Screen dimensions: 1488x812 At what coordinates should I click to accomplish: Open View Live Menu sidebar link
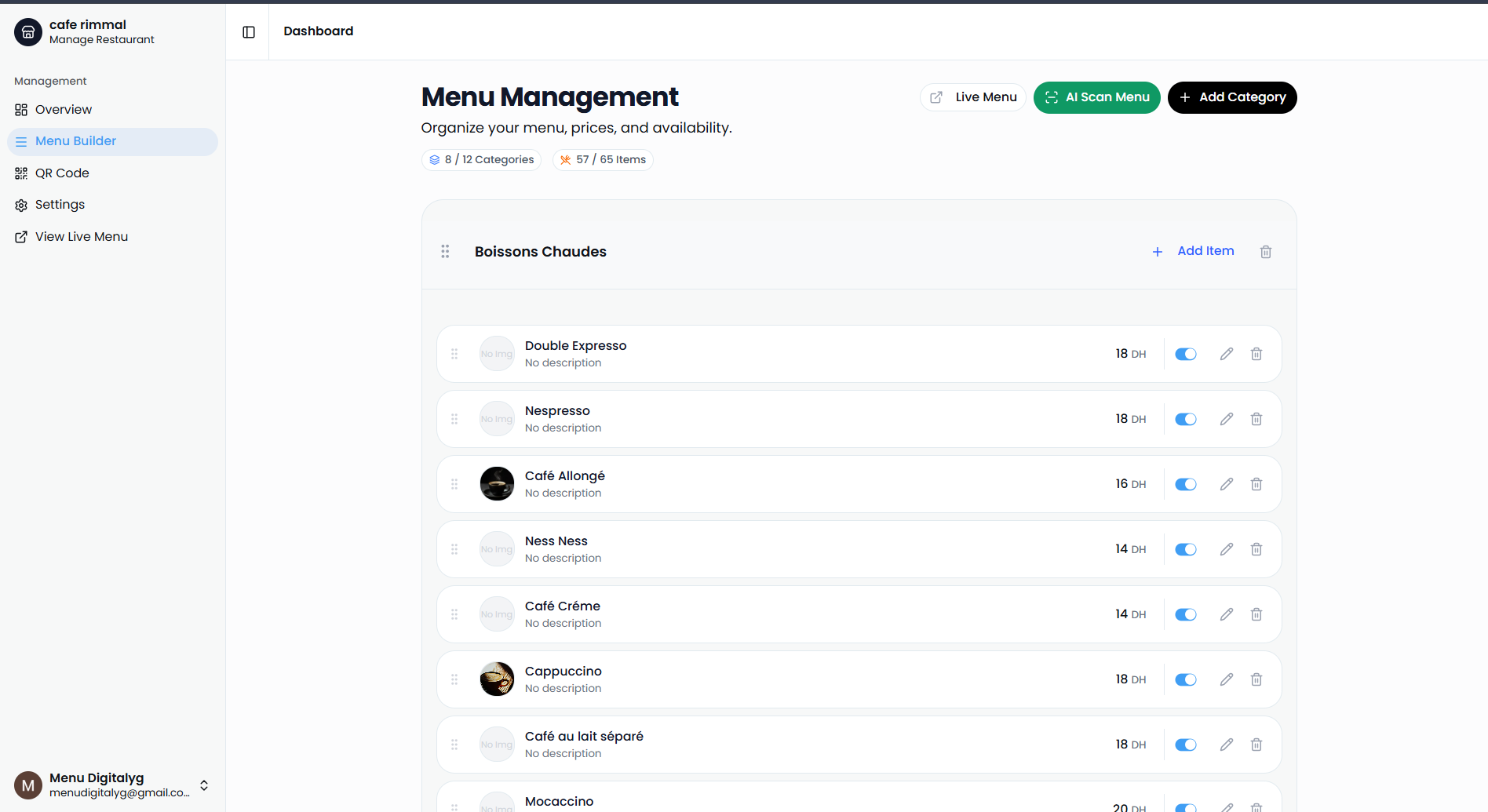pos(112,237)
